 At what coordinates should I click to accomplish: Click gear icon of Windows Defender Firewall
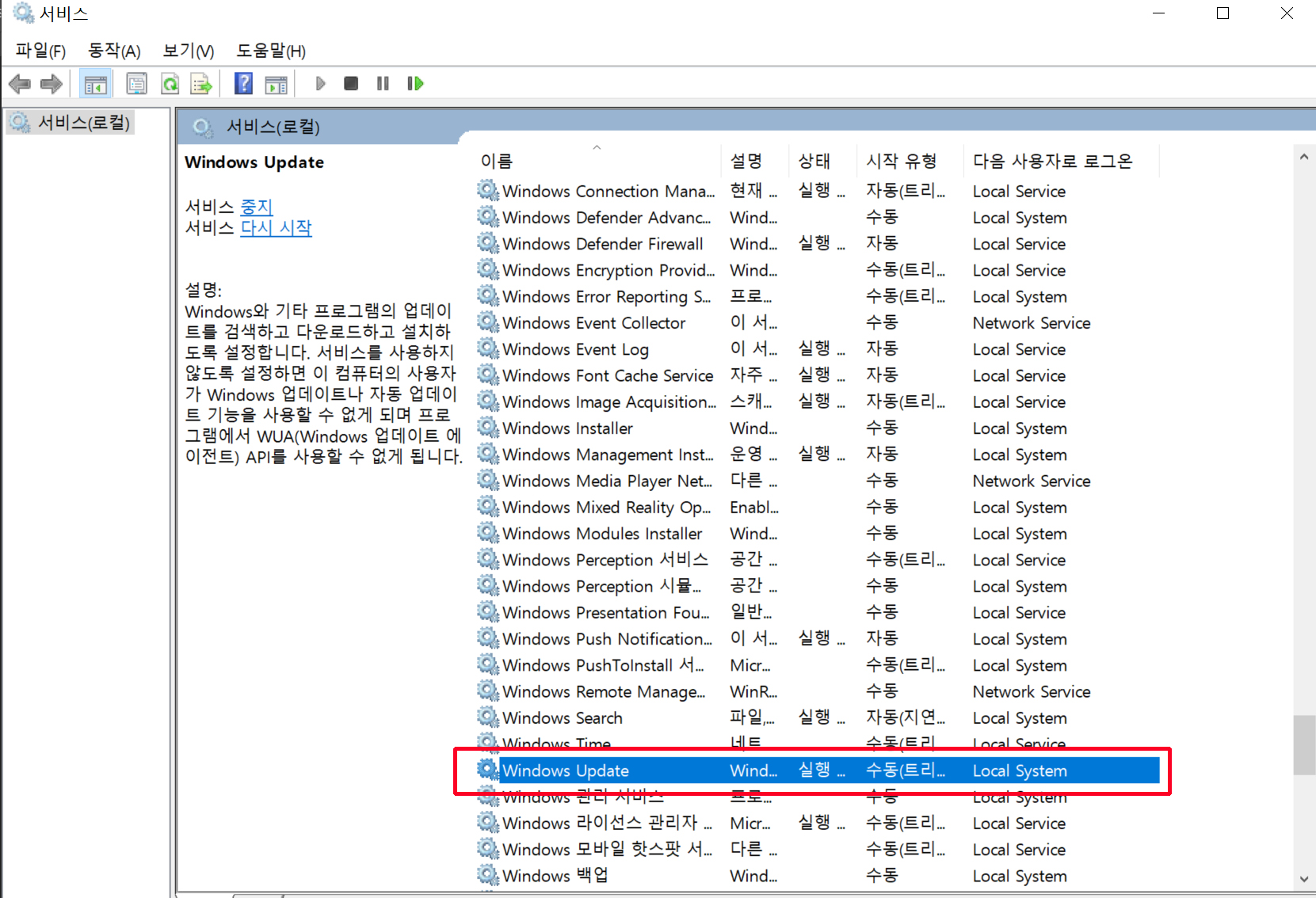click(x=488, y=243)
